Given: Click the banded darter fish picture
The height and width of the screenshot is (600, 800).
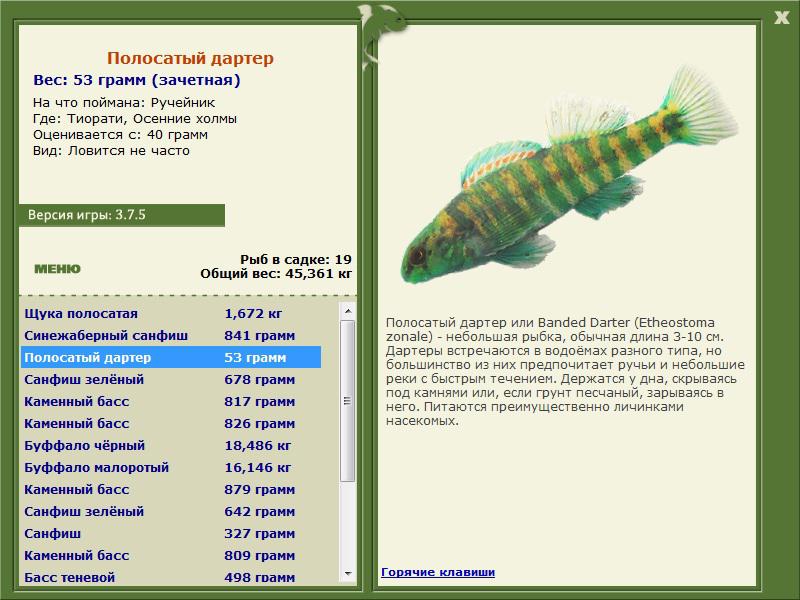Looking at the screenshot, I should point(569,176).
